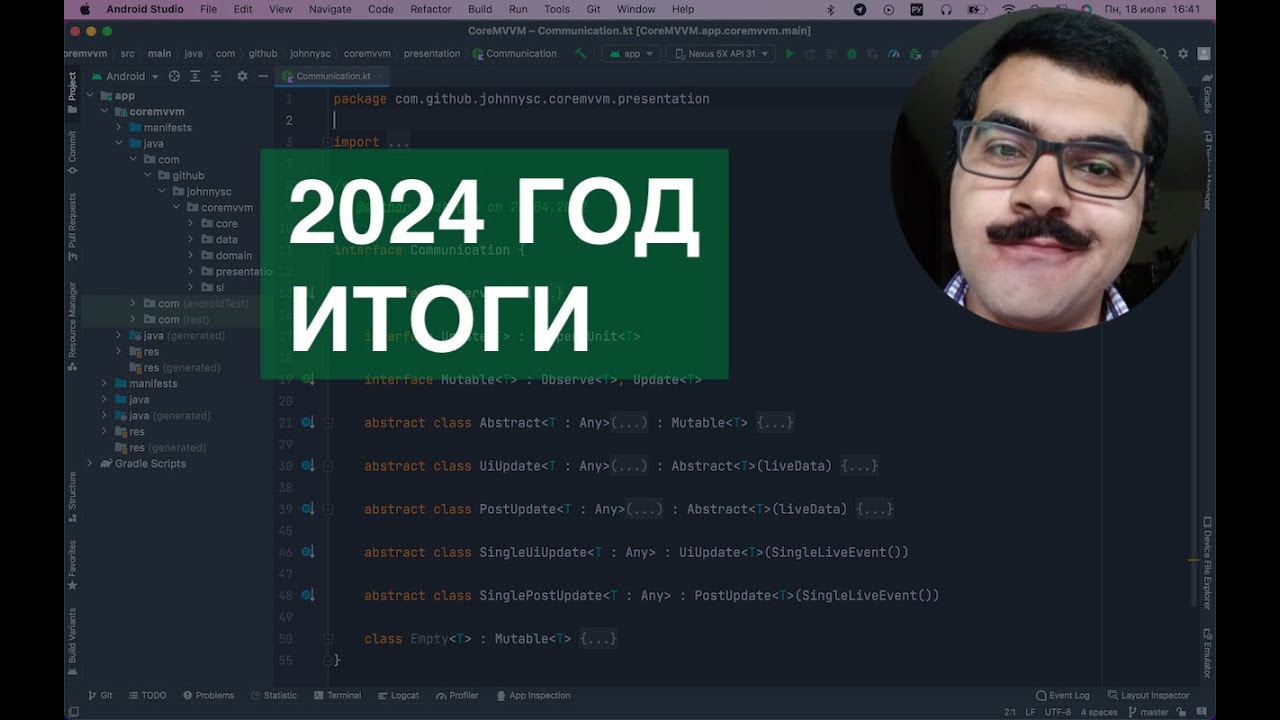Viewport: 1280px width, 720px height.
Task: Click gutter icon beside line 30
Action: coord(308,466)
